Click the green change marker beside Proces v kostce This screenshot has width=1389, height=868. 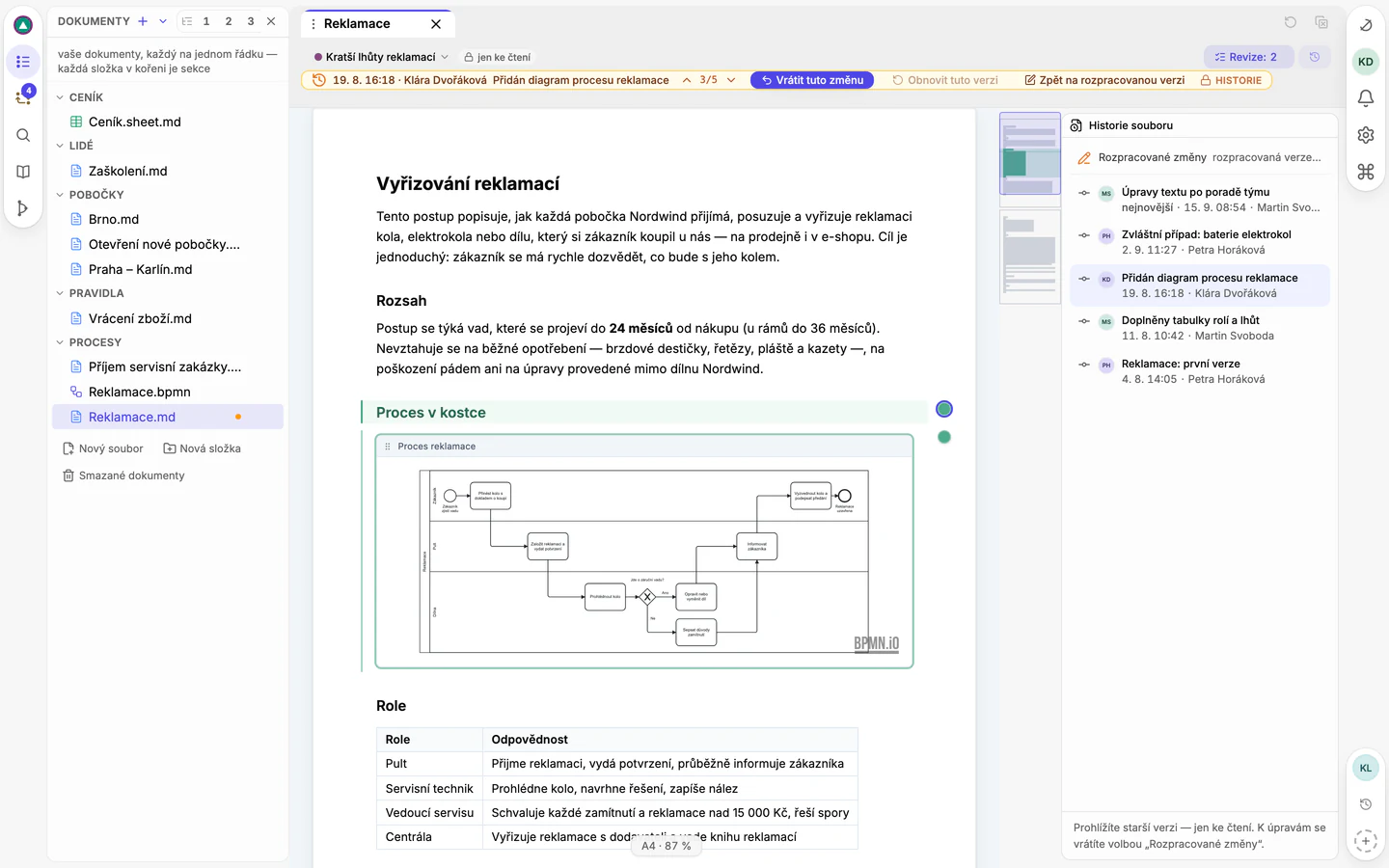point(944,409)
